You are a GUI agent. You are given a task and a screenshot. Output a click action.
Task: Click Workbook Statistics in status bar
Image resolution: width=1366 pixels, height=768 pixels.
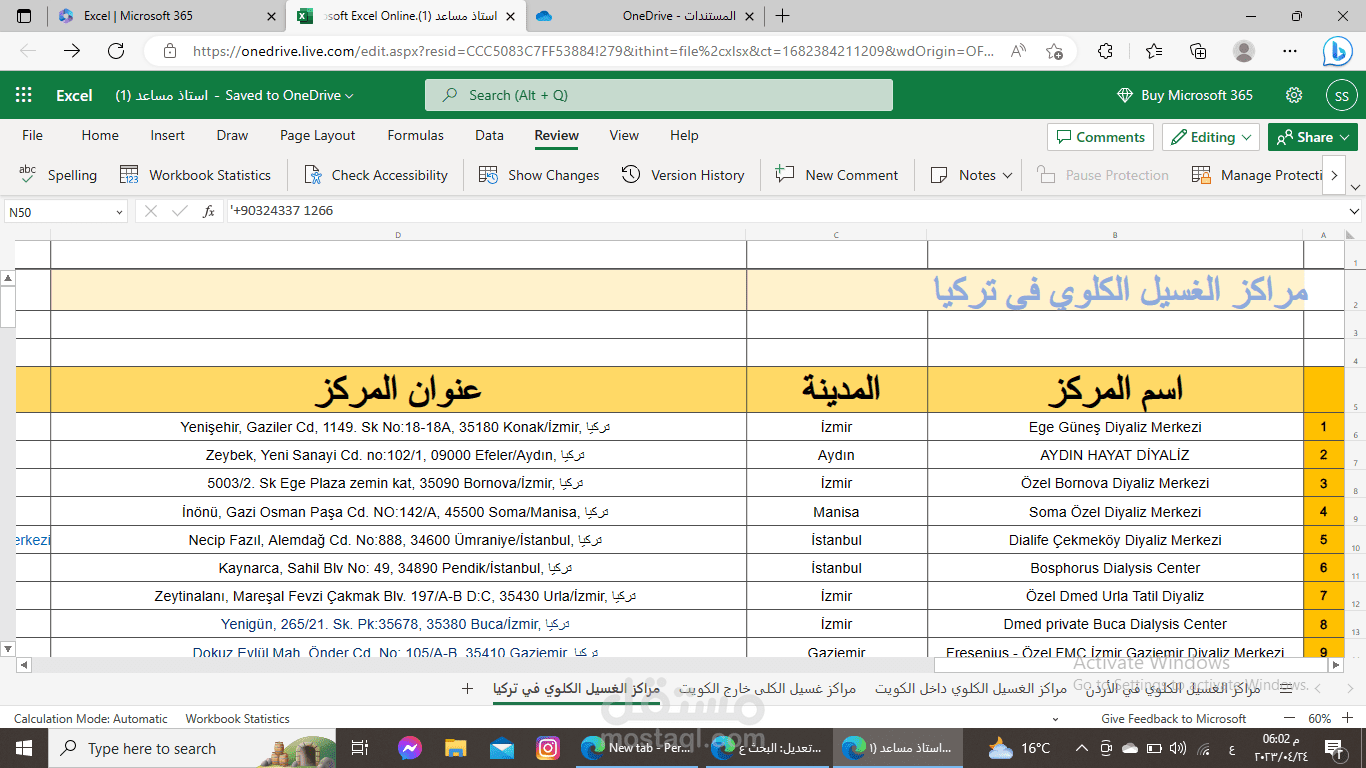(x=237, y=718)
